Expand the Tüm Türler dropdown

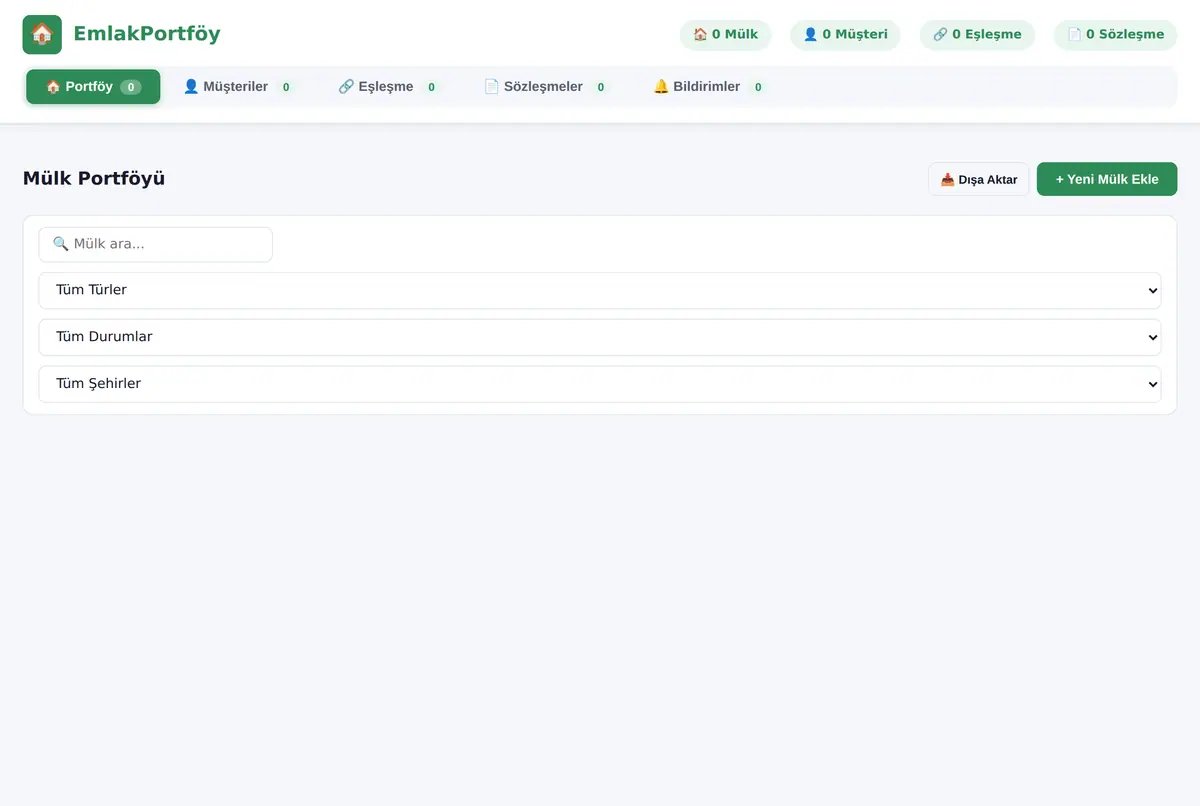[600, 290]
